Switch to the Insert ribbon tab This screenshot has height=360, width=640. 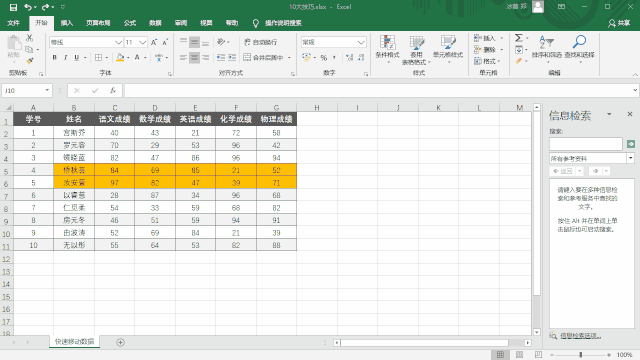pos(67,23)
